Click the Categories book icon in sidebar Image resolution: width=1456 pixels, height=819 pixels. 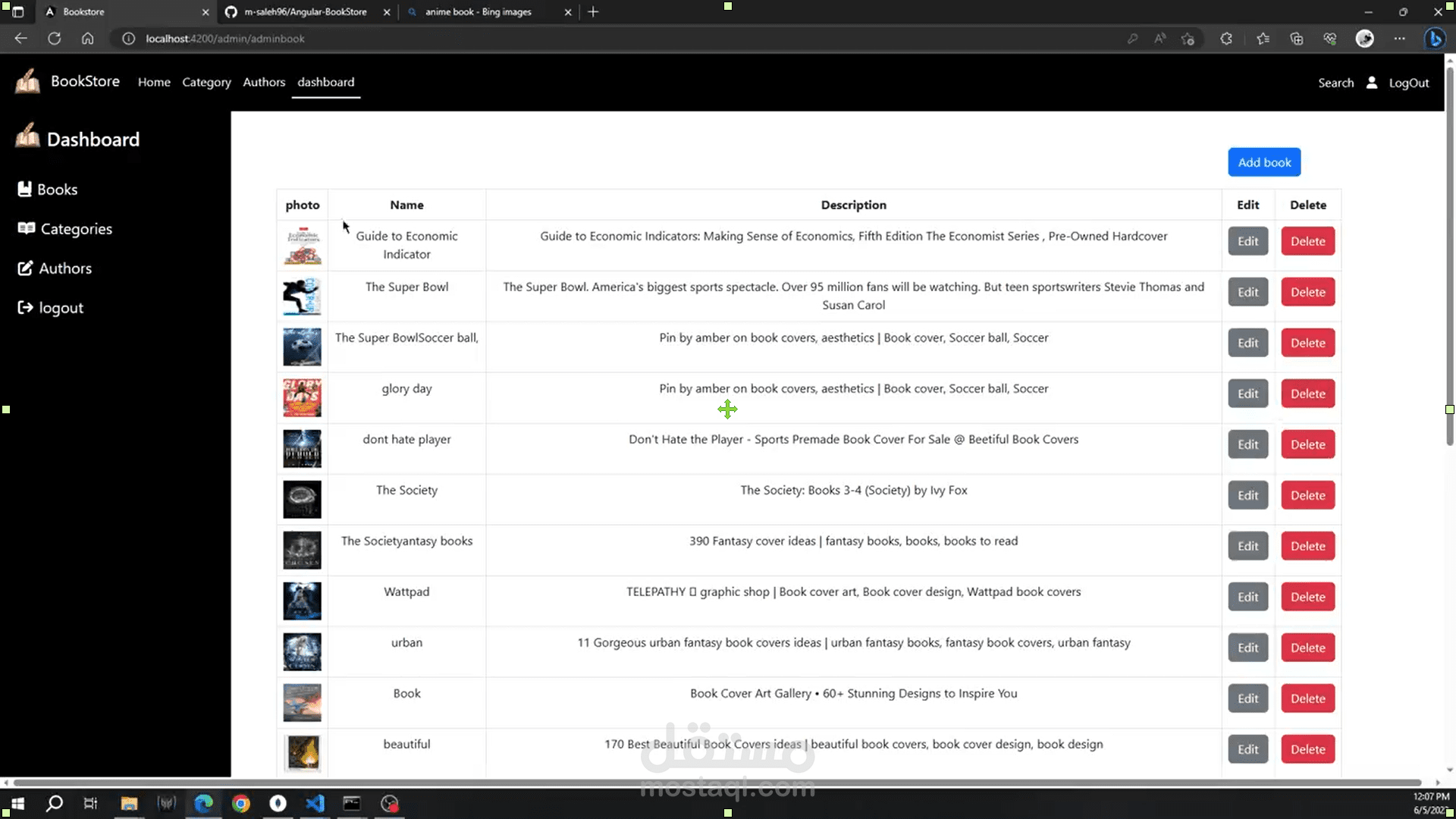coord(27,228)
